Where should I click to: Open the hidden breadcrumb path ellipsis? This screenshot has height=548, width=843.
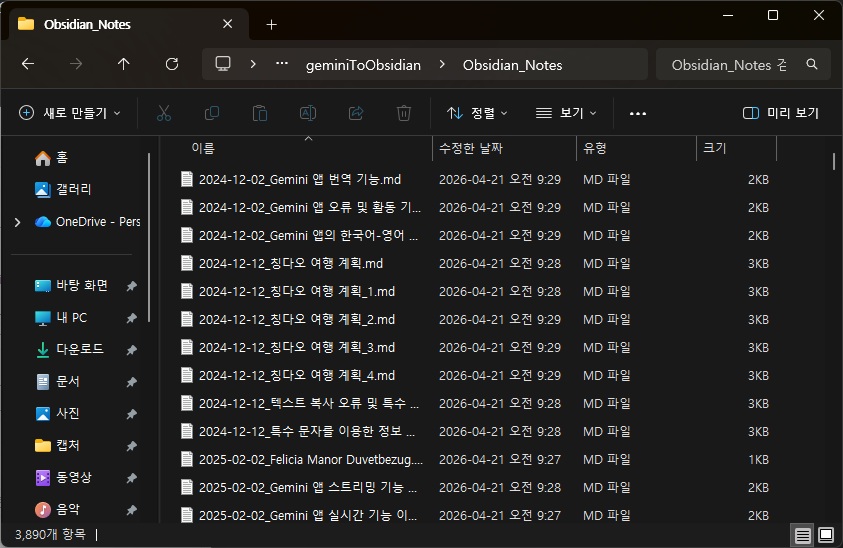(x=282, y=64)
